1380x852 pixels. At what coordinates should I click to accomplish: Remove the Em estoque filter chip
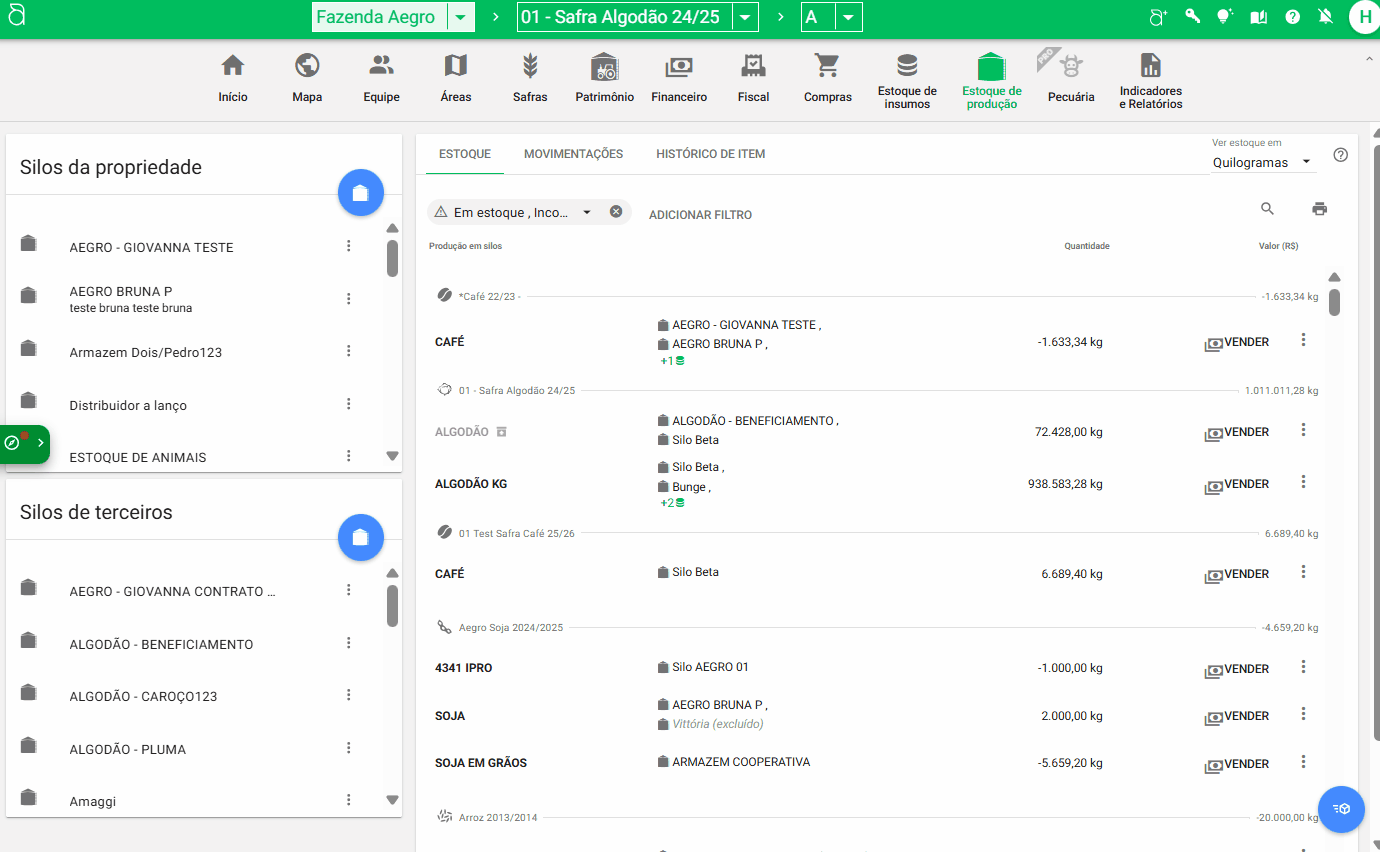coord(616,212)
